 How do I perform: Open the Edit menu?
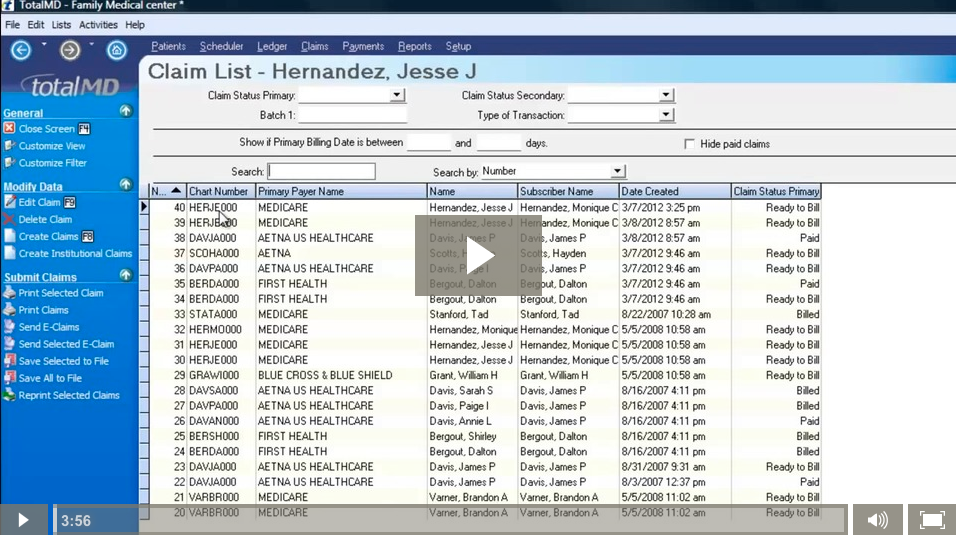tap(35, 25)
